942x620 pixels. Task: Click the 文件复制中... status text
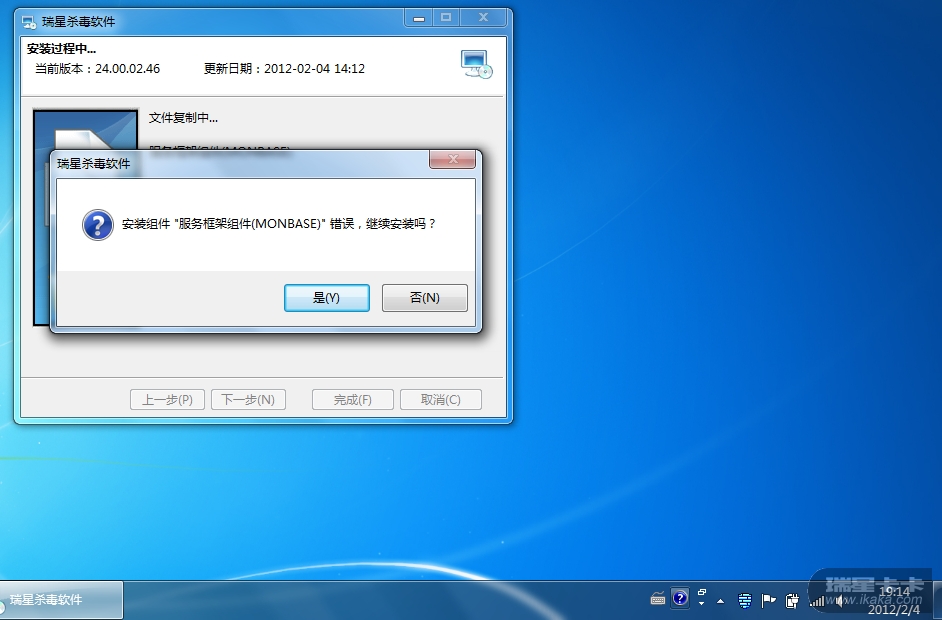tap(183, 118)
